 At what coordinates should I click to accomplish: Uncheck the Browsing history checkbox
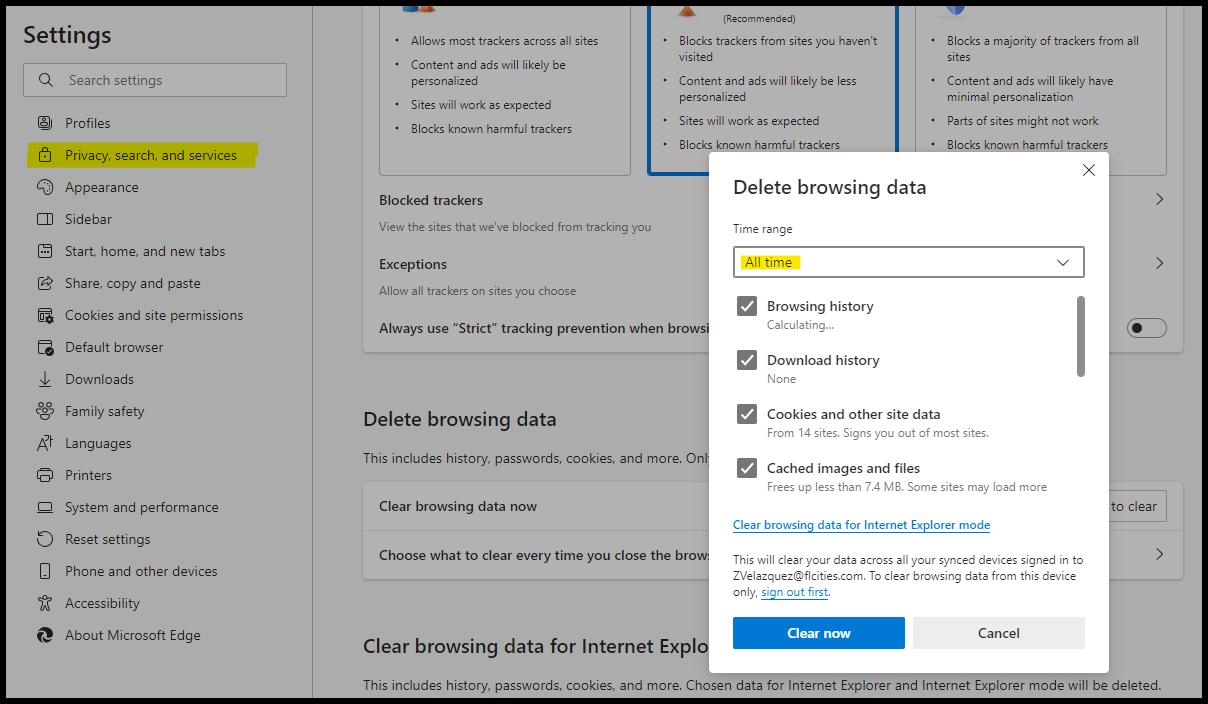(747, 306)
